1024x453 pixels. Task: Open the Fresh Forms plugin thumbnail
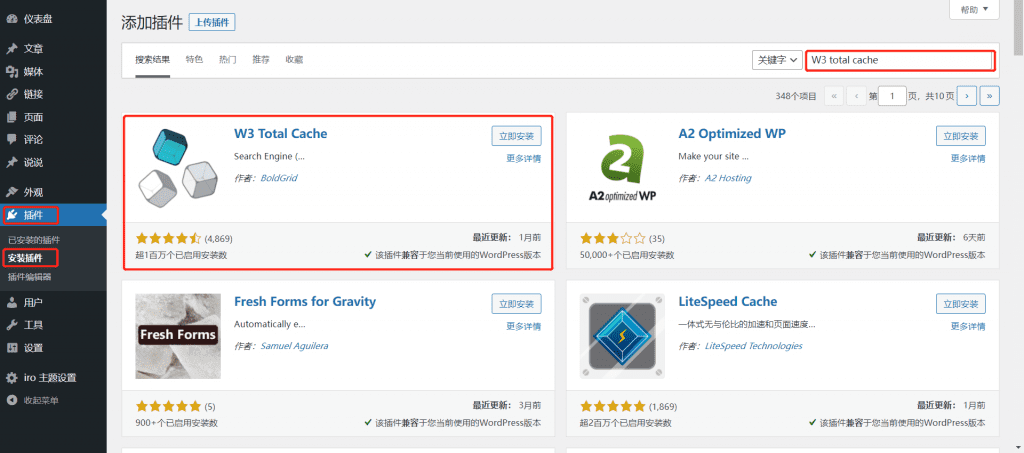click(x=177, y=336)
